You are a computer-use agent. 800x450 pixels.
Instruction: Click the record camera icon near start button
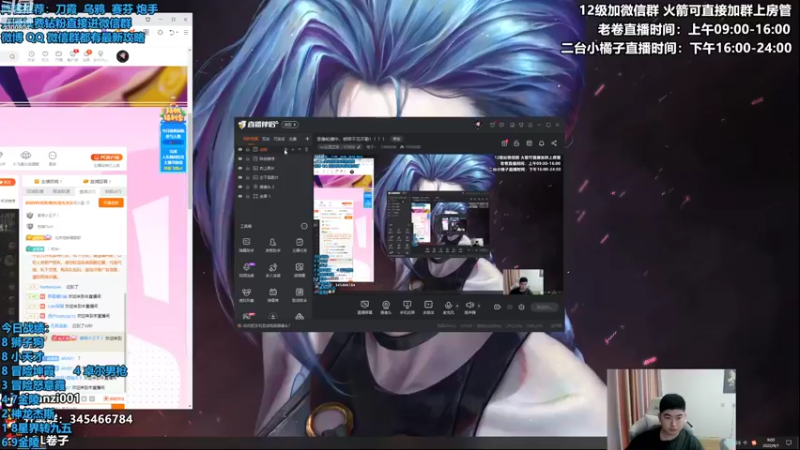pyautogui.click(x=497, y=307)
